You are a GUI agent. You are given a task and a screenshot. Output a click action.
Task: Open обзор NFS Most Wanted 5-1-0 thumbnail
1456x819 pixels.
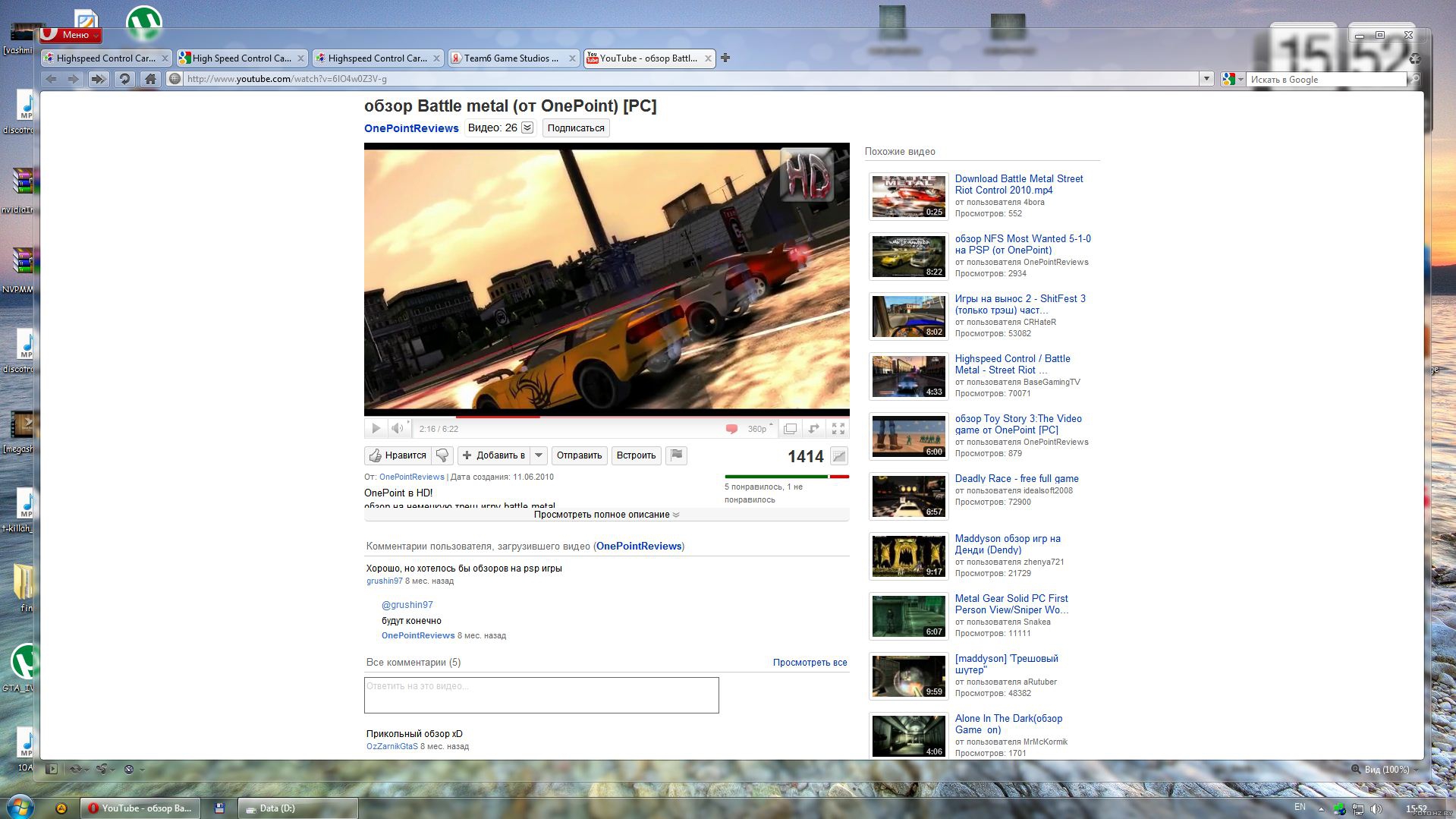[908, 257]
